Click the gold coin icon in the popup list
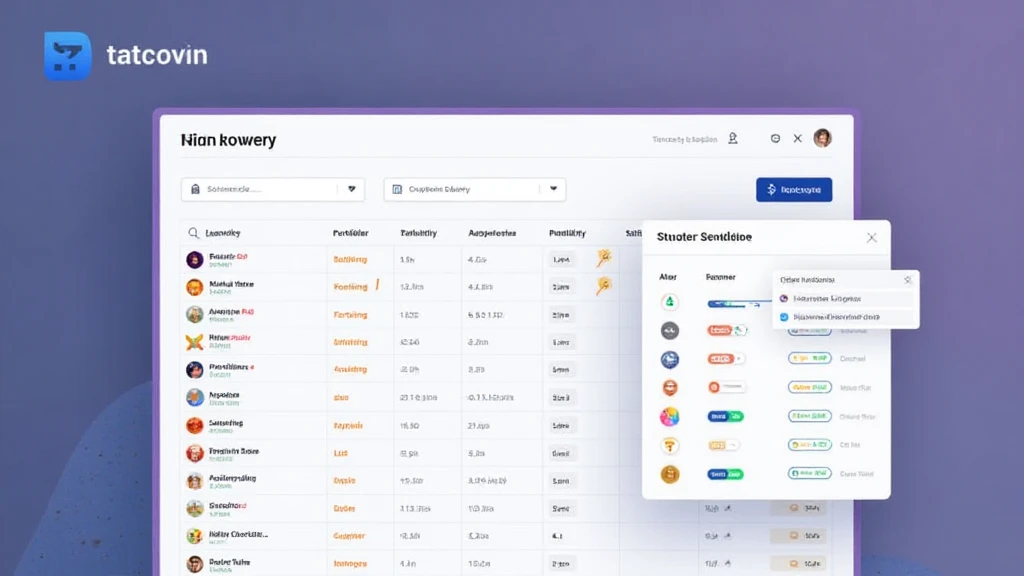This screenshot has height=576, width=1024. pyautogui.click(x=669, y=474)
